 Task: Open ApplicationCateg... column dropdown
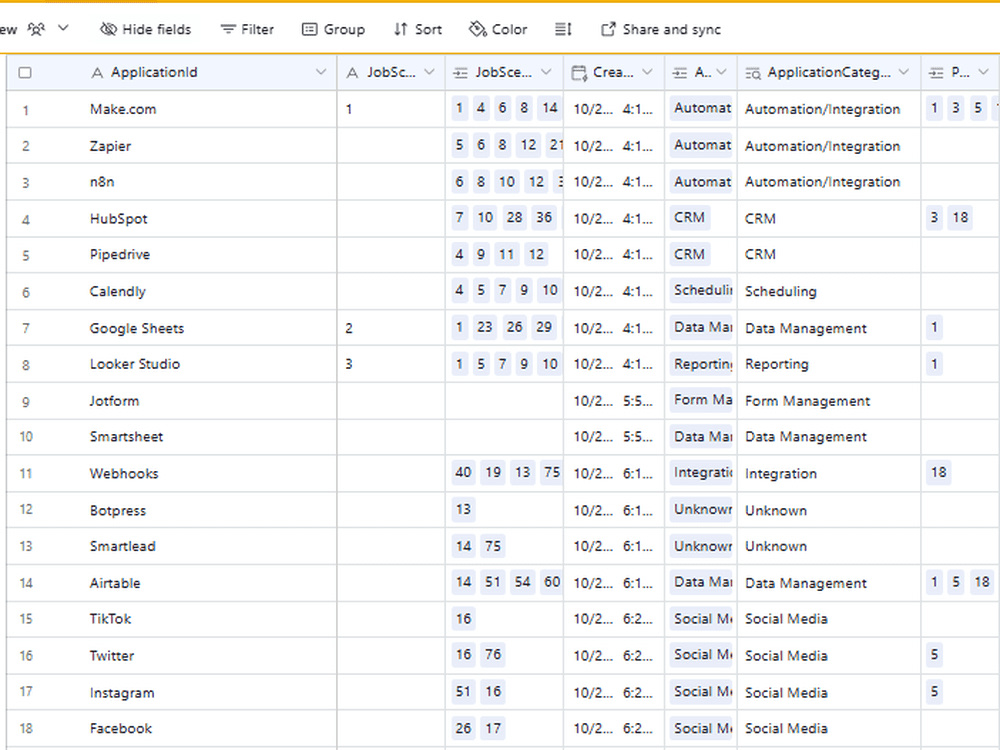point(904,72)
